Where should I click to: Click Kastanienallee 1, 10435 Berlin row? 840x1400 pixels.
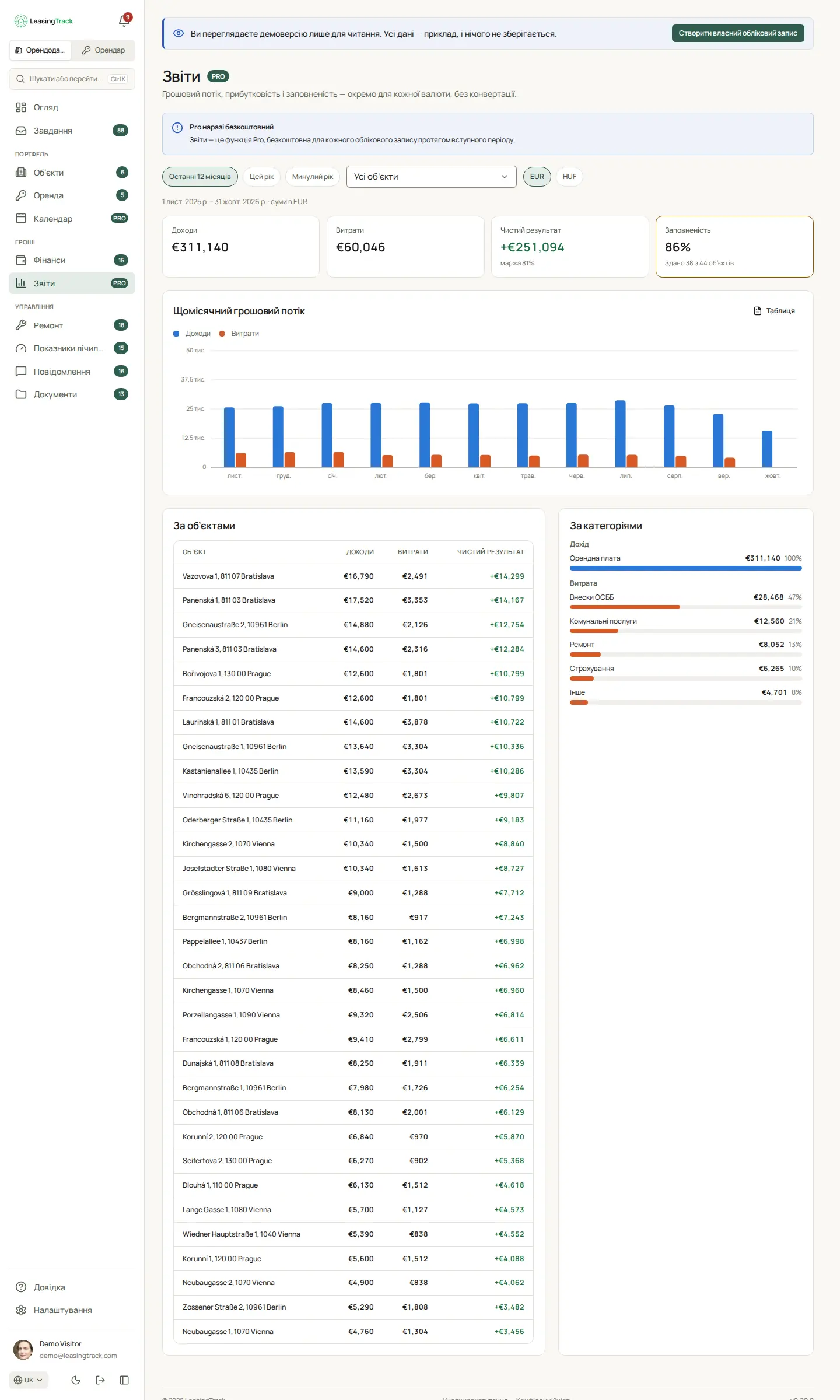353,771
